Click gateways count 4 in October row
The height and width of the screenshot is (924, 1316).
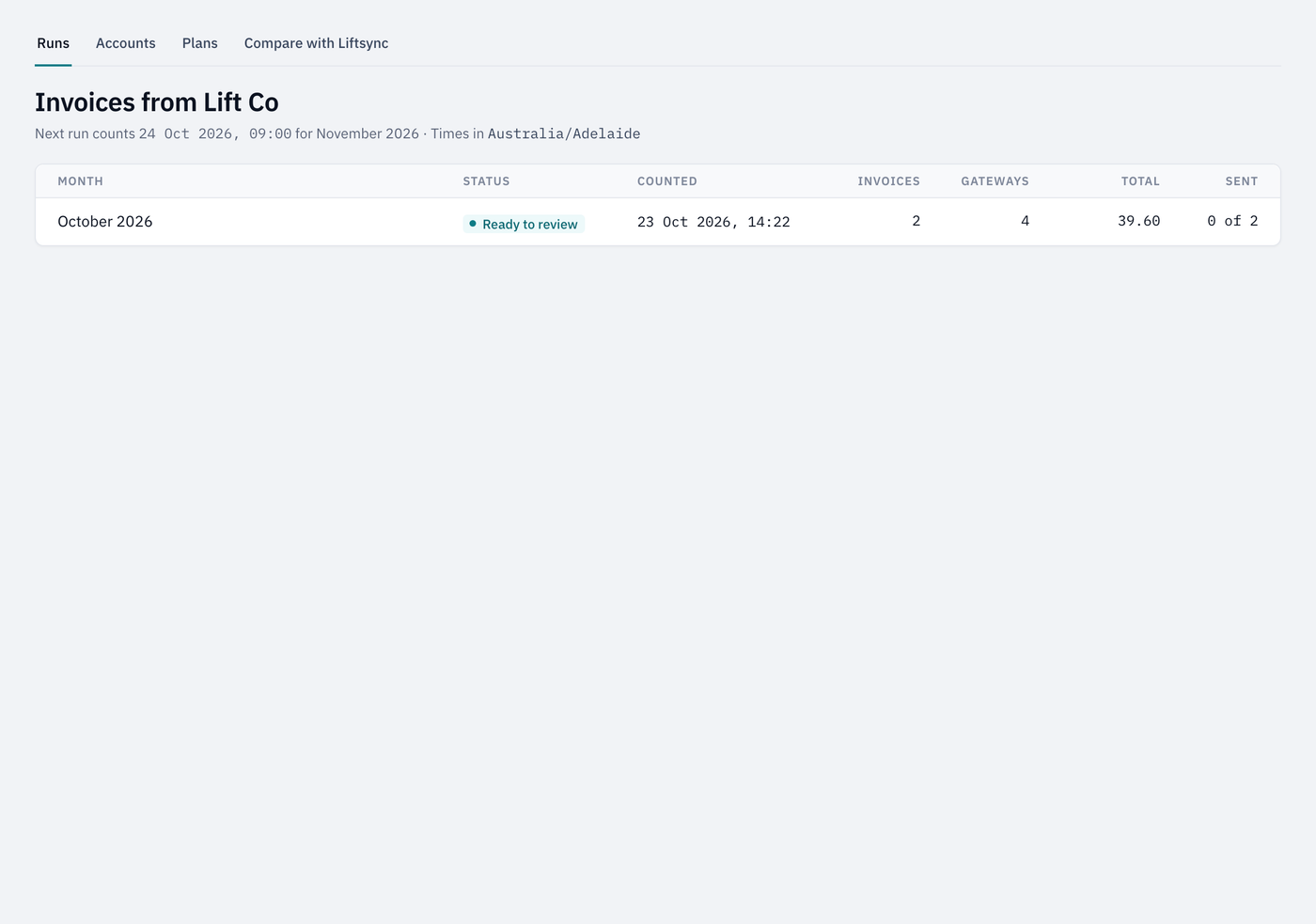tap(1025, 221)
